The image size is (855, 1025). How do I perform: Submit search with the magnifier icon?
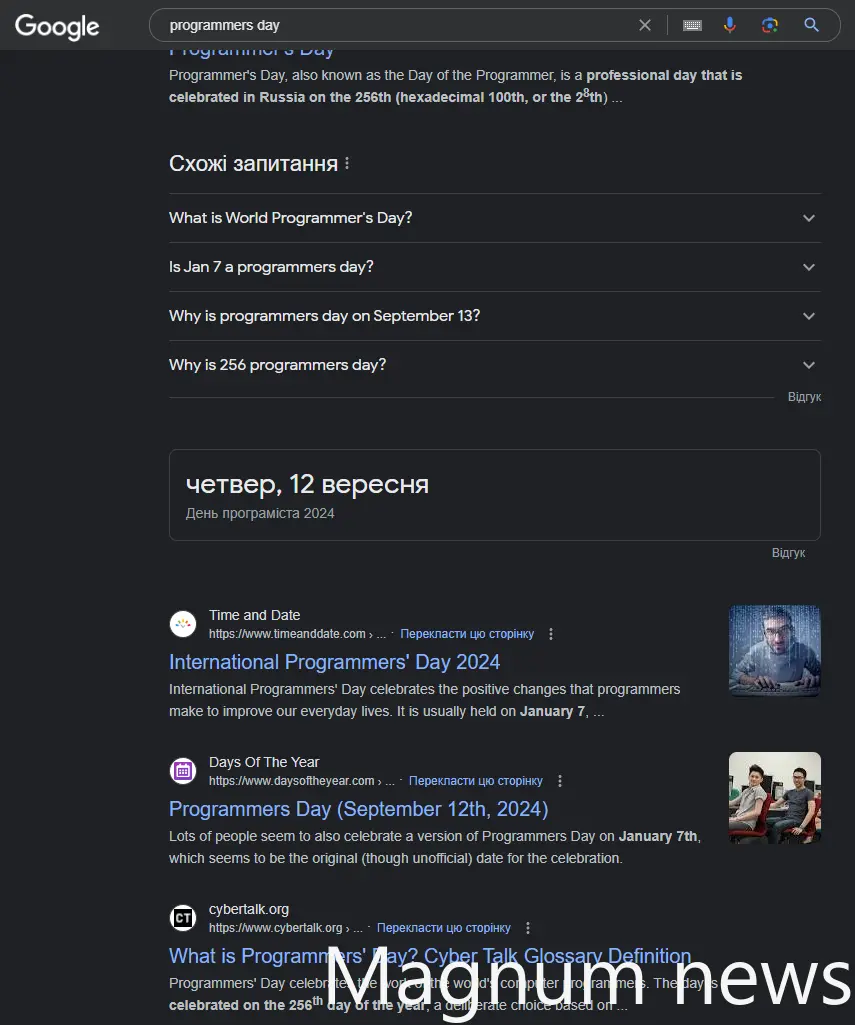pos(811,25)
